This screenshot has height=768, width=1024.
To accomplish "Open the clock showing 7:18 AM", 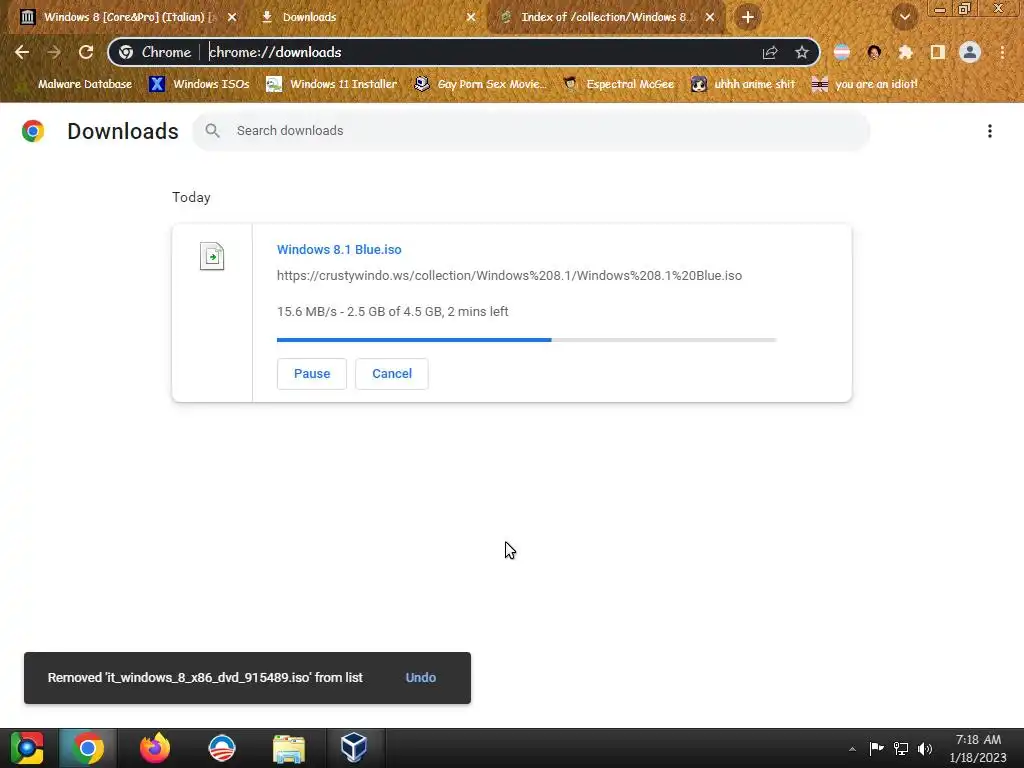I will pyautogui.click(x=978, y=748).
